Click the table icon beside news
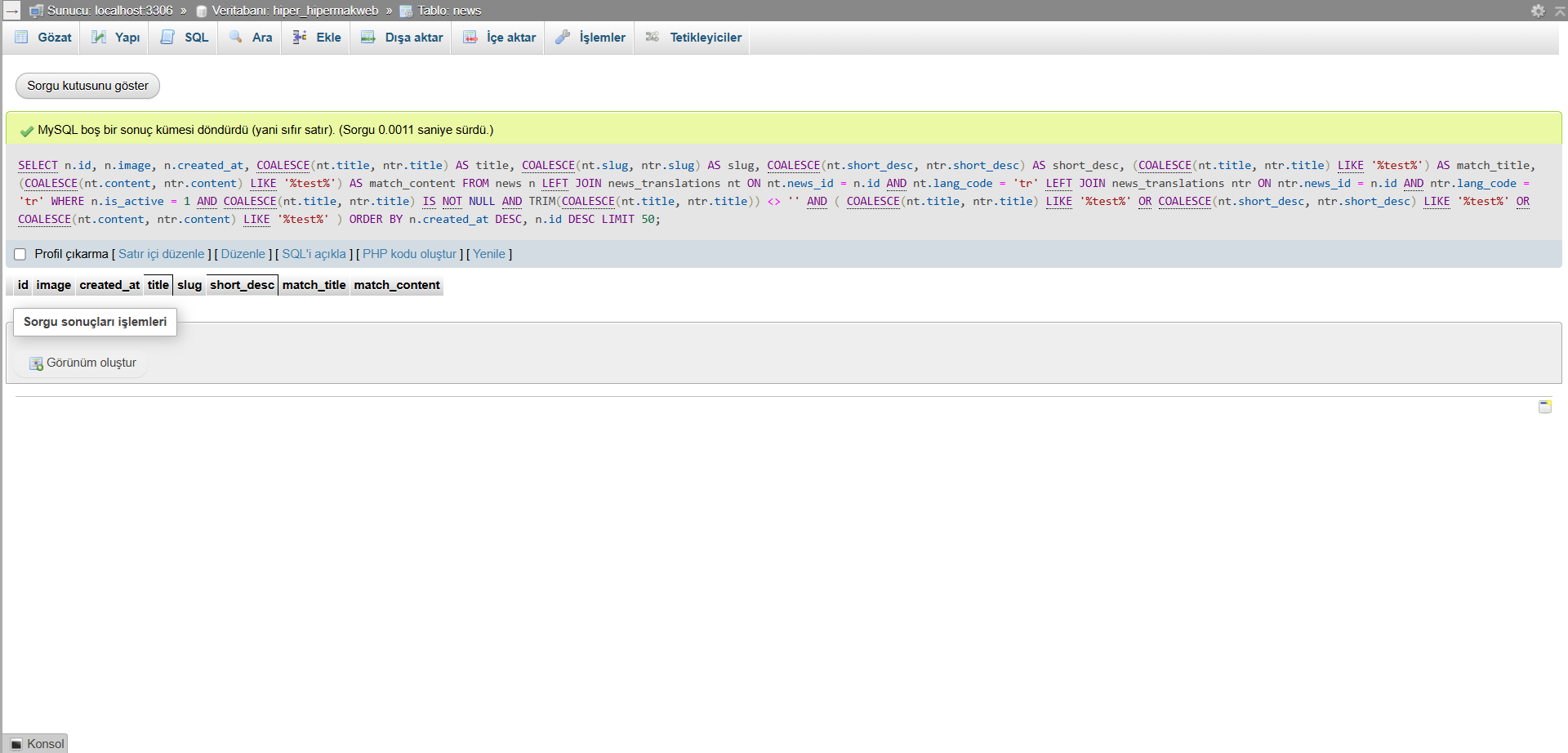The height and width of the screenshot is (753, 1568). click(406, 11)
